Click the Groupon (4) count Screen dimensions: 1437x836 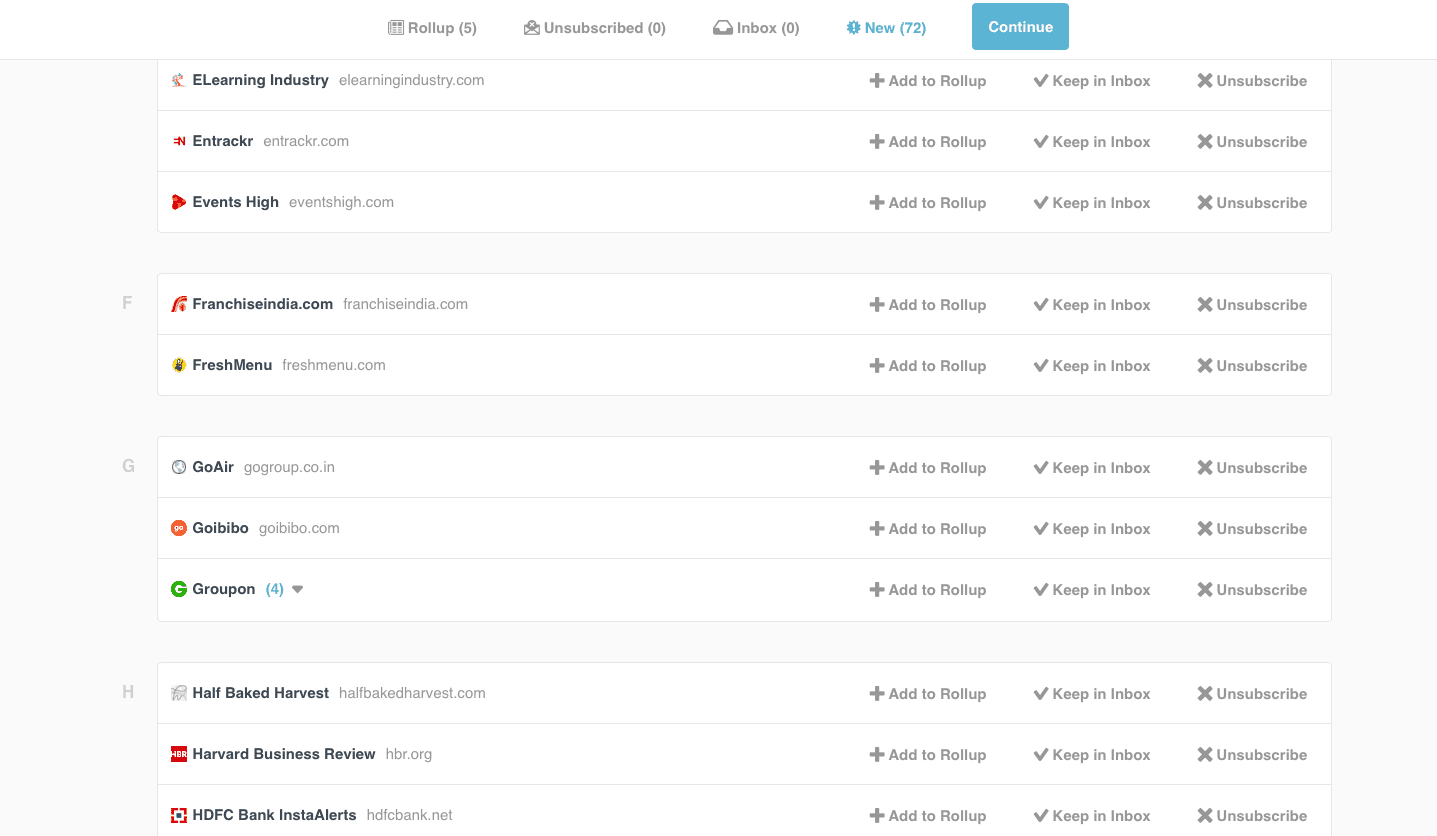coord(275,590)
